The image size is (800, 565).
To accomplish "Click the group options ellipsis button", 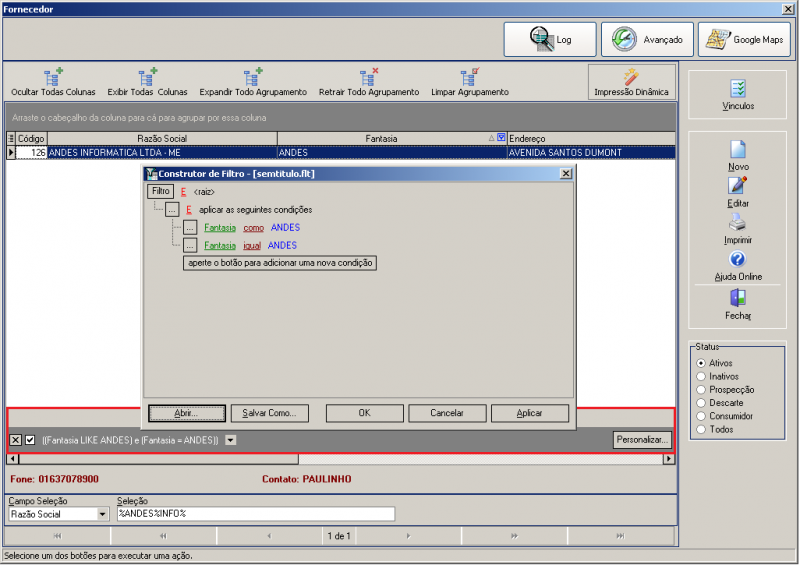I will pyautogui.click(x=172, y=210).
